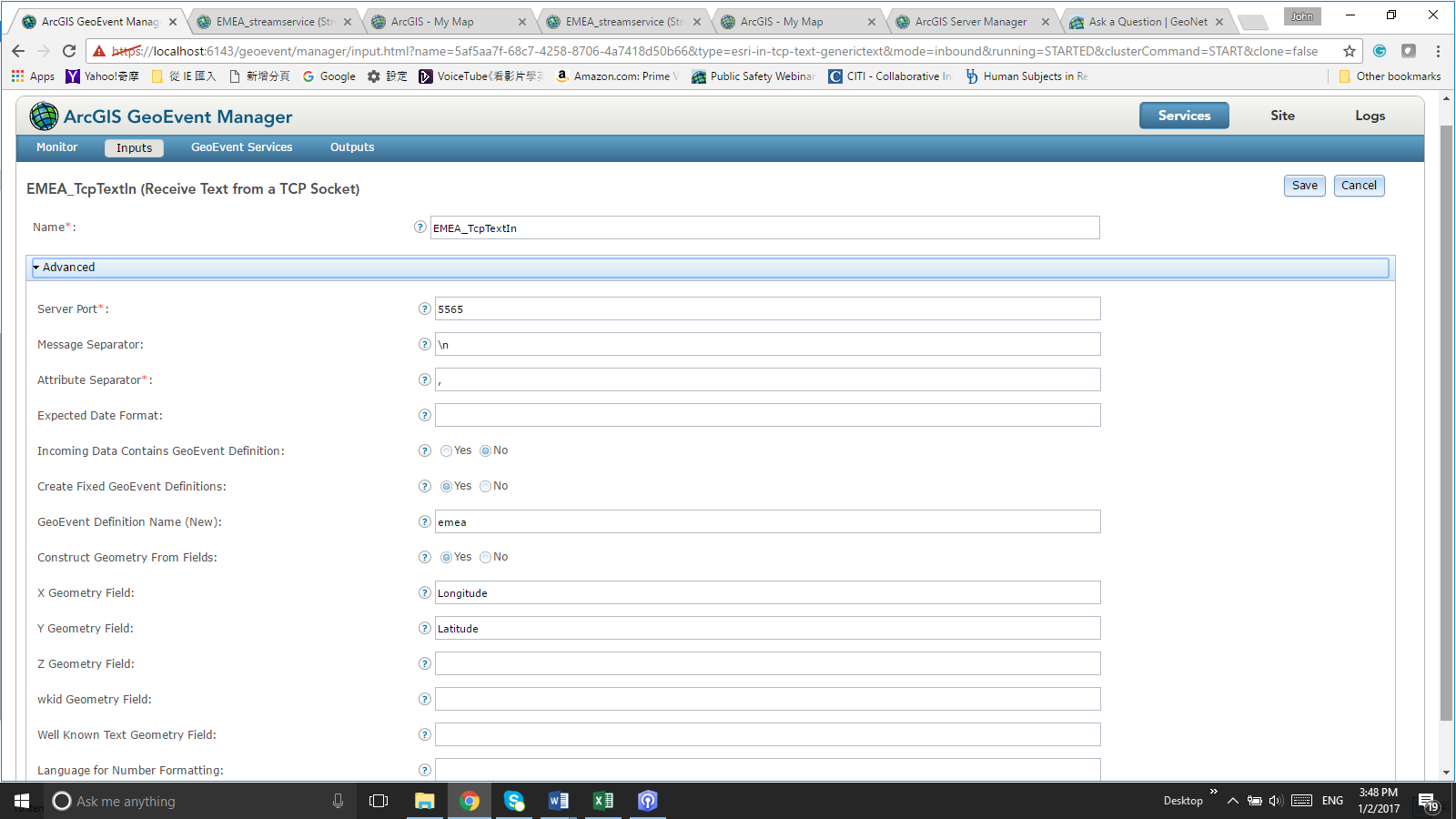Screen dimensions: 1456x819
Task: Show help for GeoEvent Definition Name (New)
Action: tap(424, 522)
